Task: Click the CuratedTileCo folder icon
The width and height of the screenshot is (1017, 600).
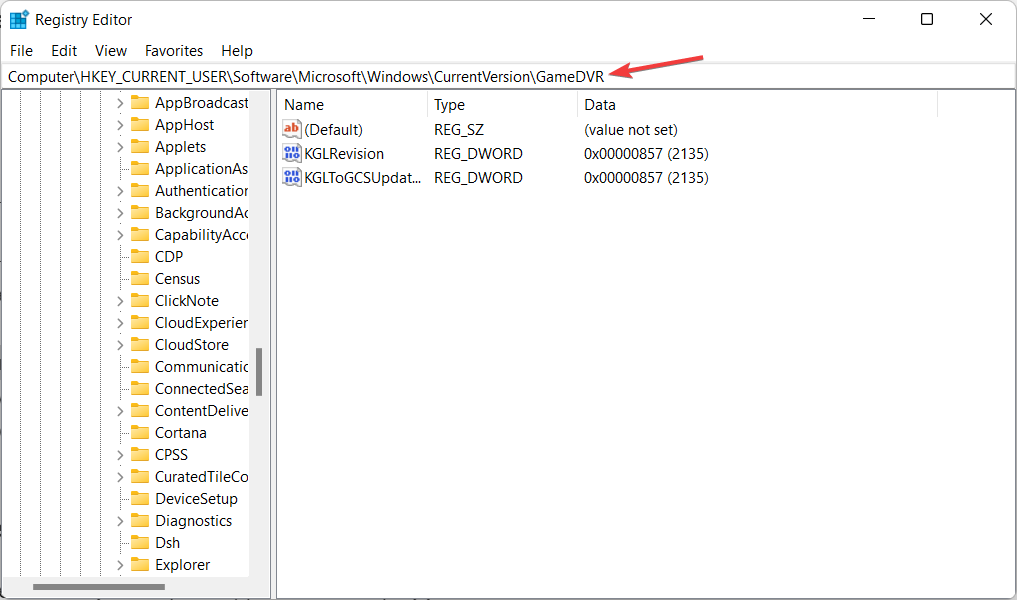Action: [139, 477]
